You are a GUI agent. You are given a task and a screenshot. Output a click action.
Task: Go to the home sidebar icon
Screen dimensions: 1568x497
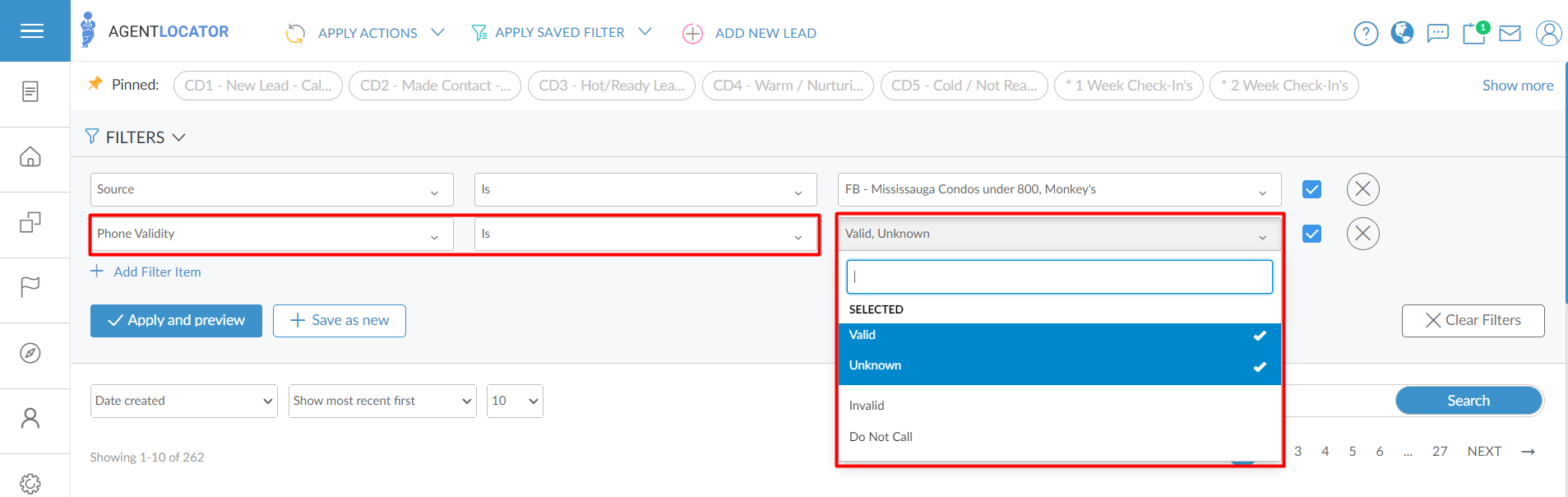coord(30,156)
